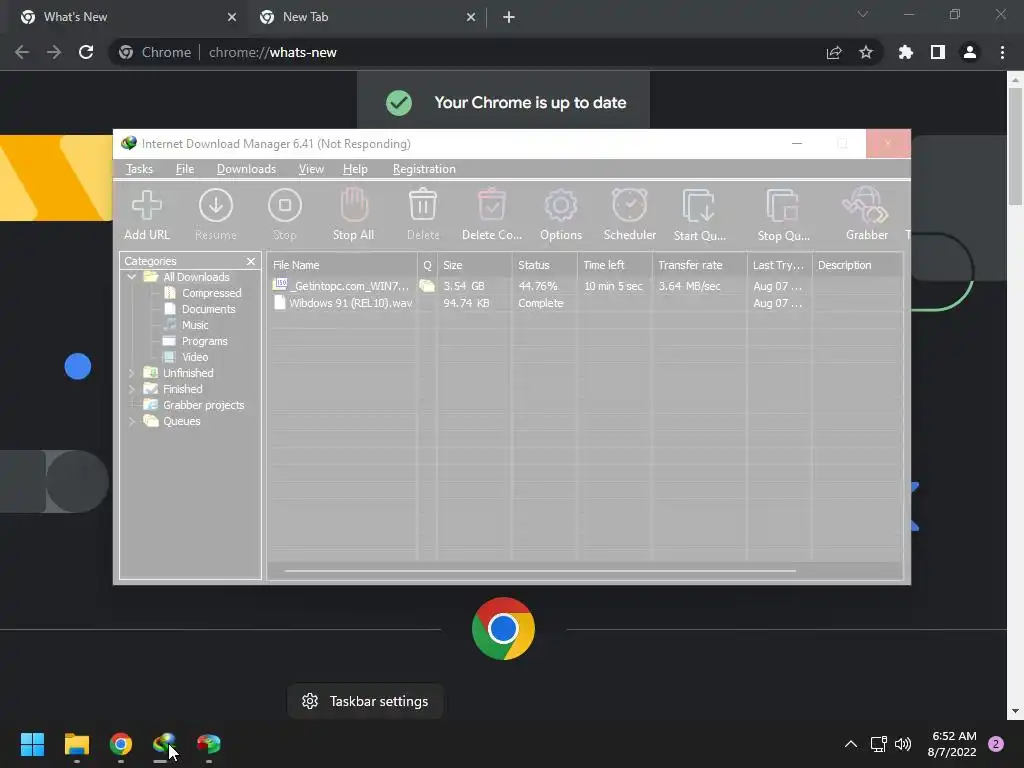The width and height of the screenshot is (1024, 768).
Task: Sort by Size column header
Action: click(x=475, y=265)
